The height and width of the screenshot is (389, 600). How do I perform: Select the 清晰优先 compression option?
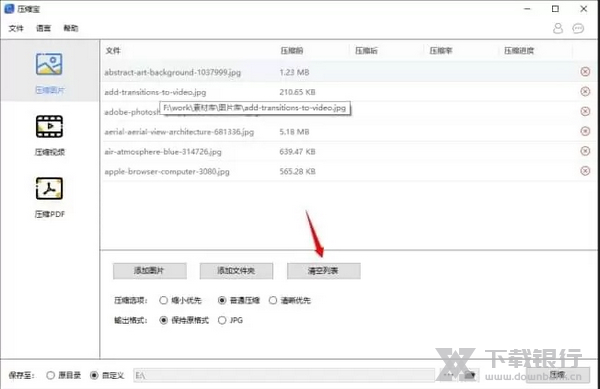point(290,300)
